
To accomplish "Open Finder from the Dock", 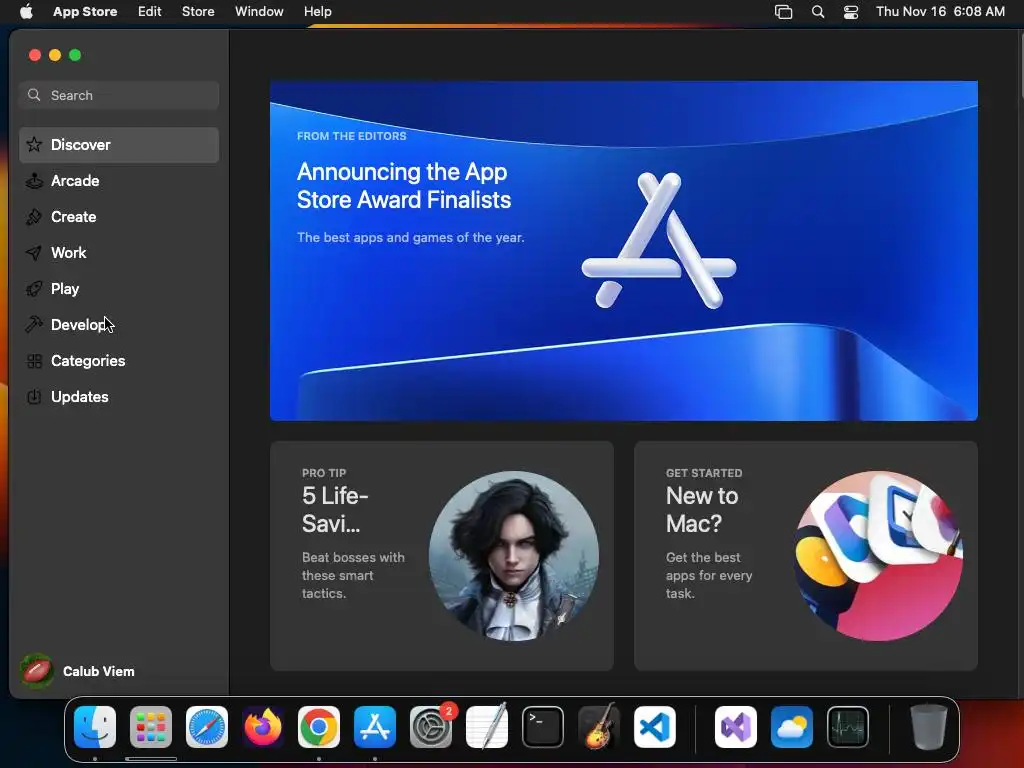I will [x=95, y=727].
